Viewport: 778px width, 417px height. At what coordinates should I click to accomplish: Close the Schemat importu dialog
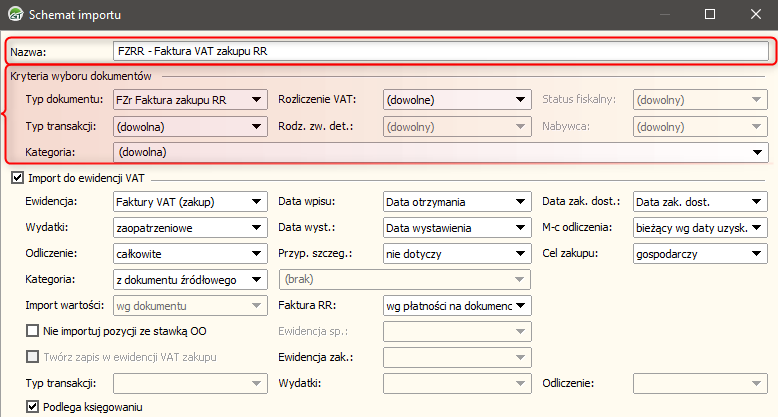pyautogui.click(x=756, y=15)
